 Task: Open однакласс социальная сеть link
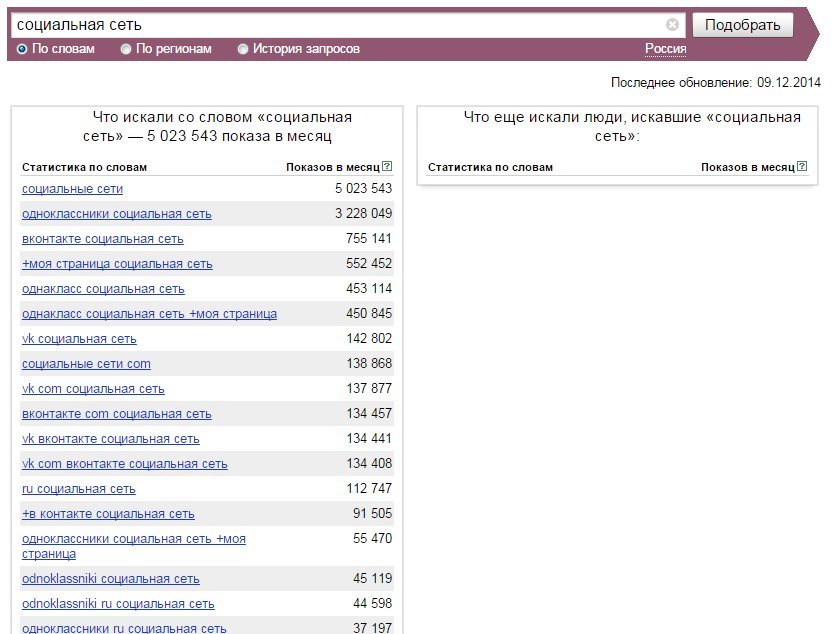[x=103, y=289]
